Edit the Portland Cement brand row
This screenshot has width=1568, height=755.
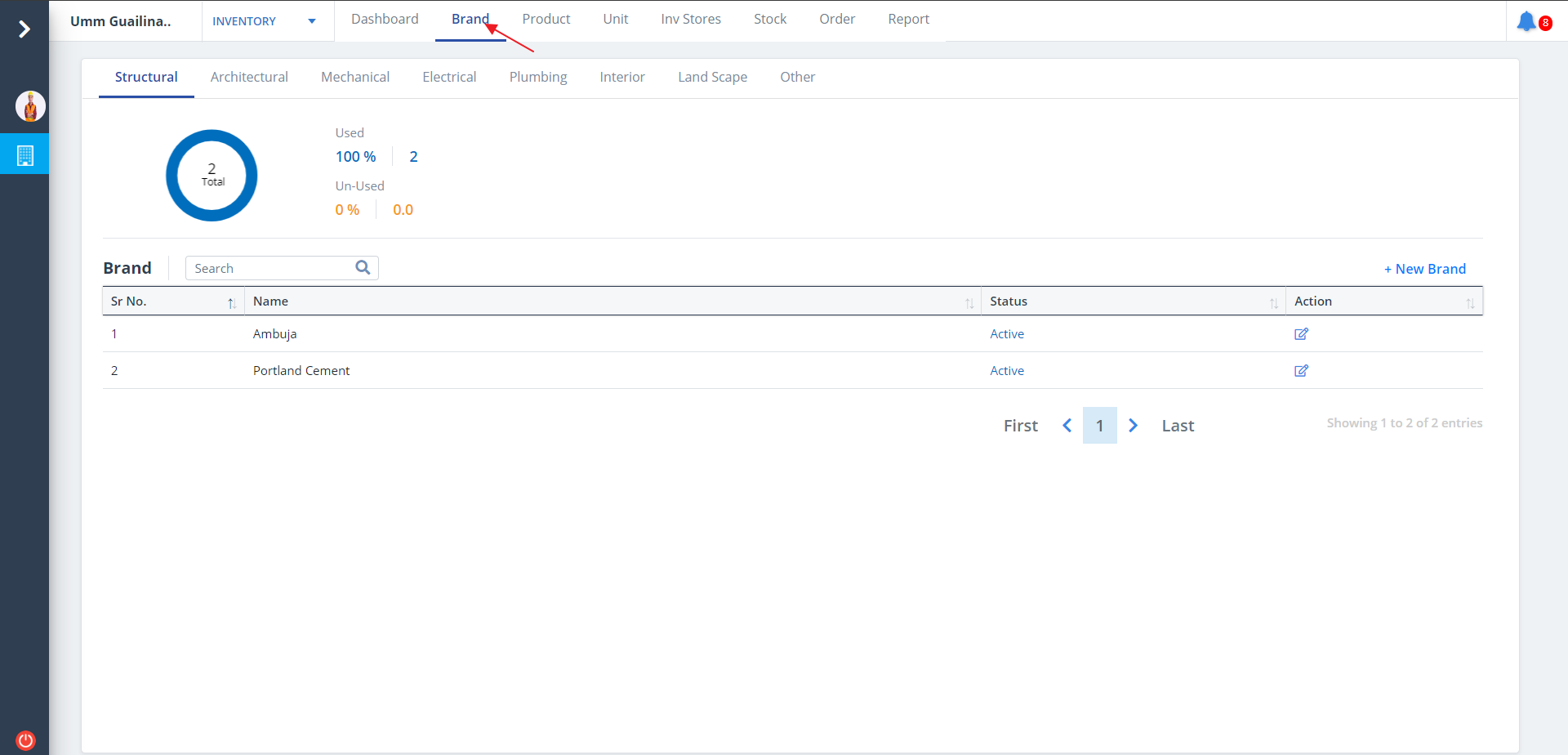coord(1301,371)
